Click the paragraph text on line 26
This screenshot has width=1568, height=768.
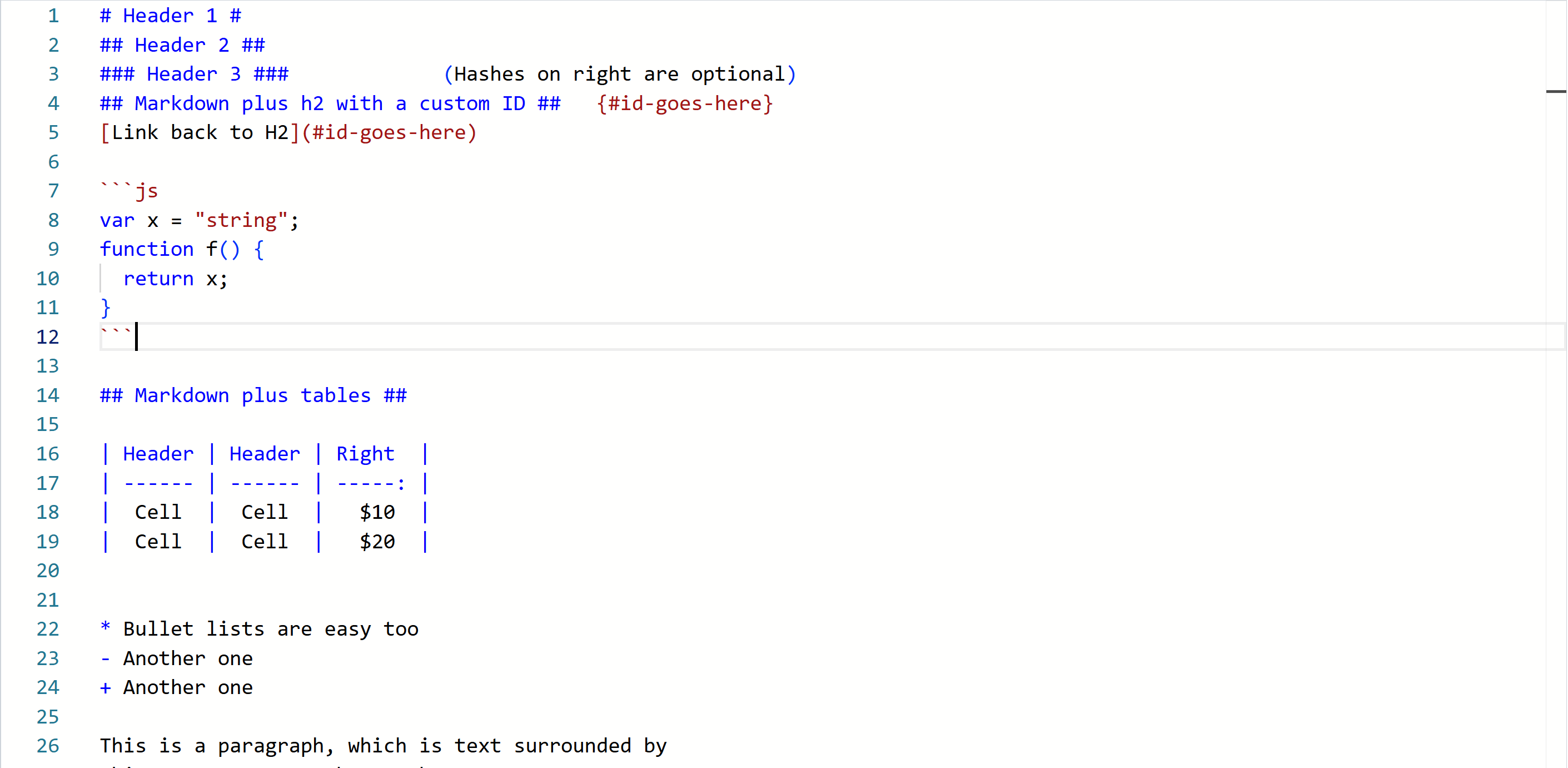pyautogui.click(x=384, y=746)
